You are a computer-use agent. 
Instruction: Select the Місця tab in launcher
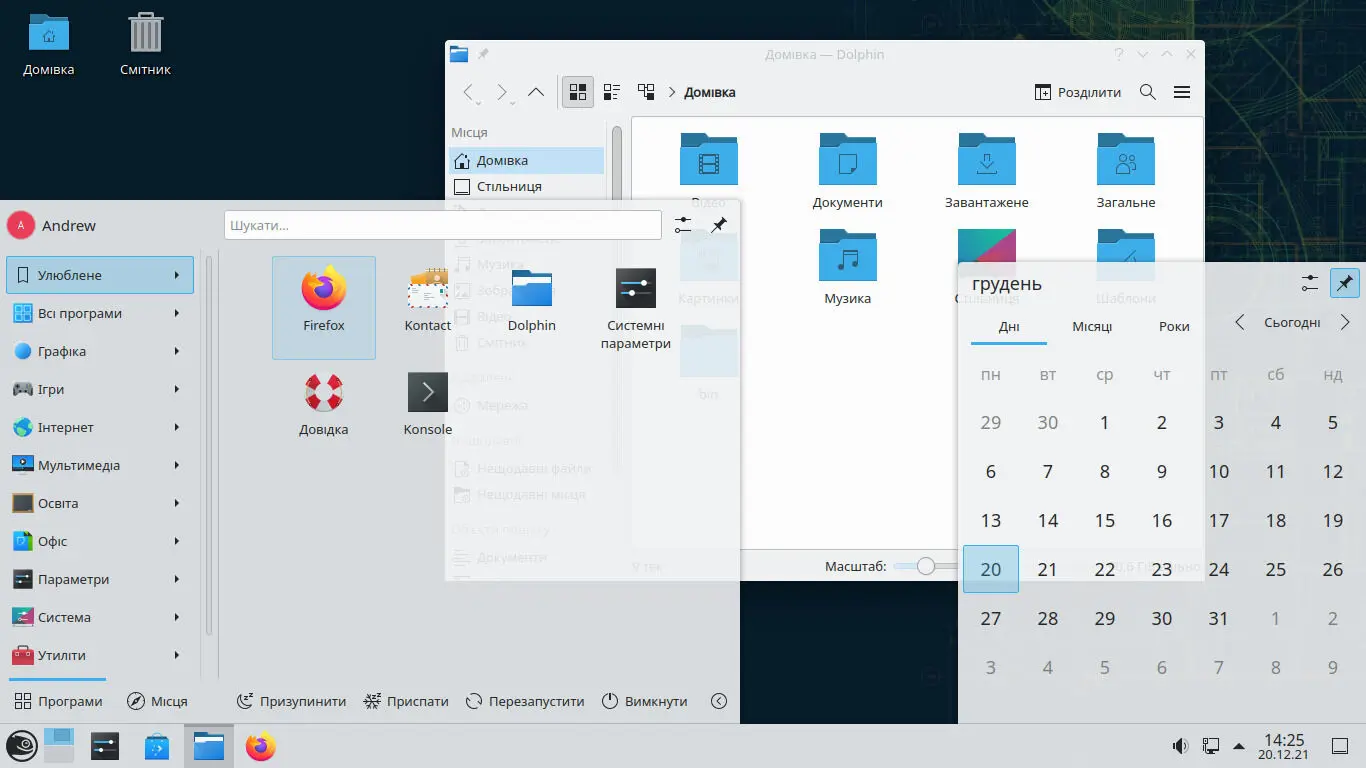[158, 701]
